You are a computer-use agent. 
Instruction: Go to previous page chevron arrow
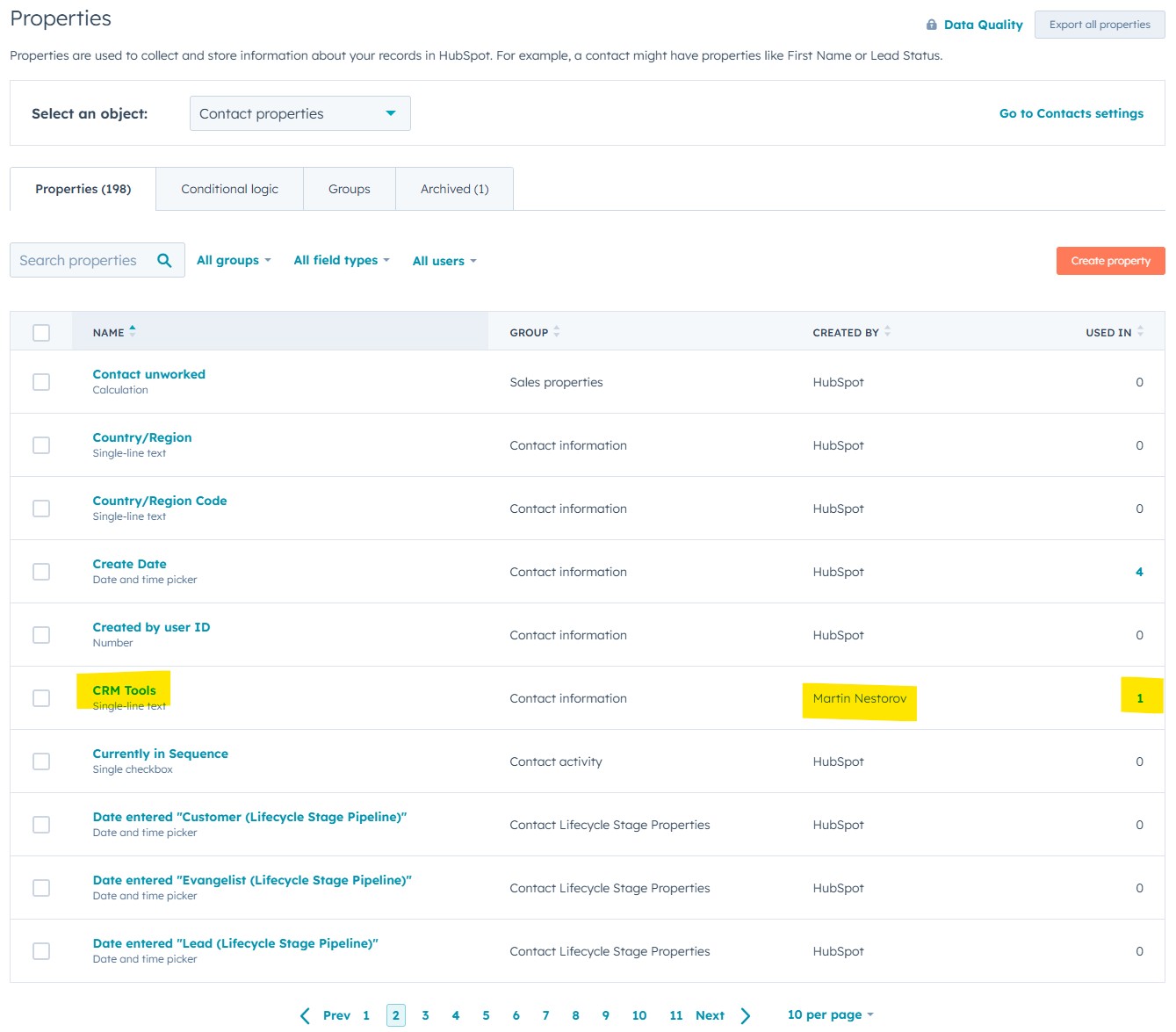click(x=305, y=1015)
